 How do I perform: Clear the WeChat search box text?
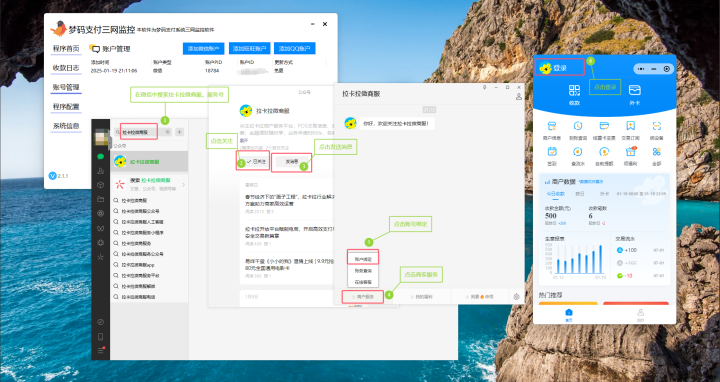168,132
